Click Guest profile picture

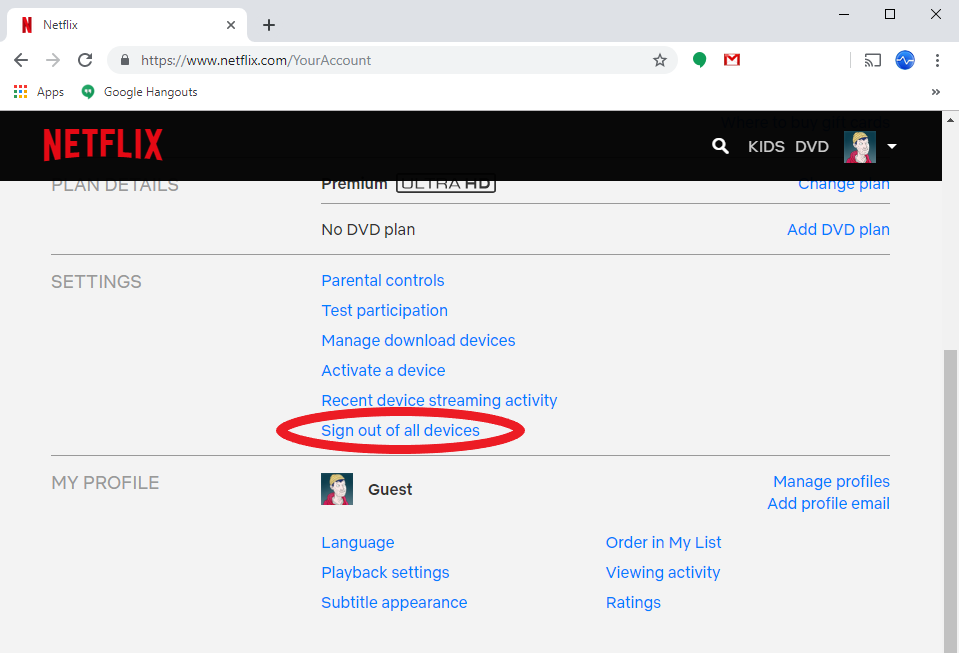pyautogui.click(x=337, y=489)
